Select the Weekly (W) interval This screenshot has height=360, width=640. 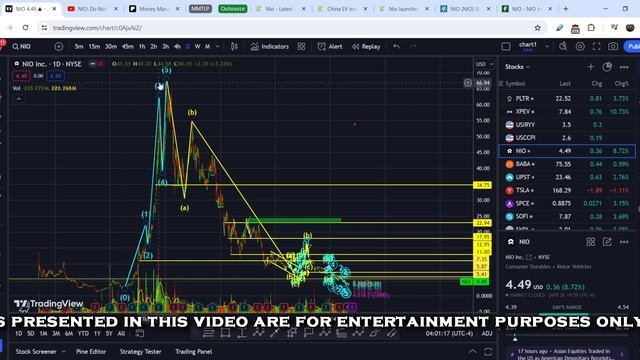[198, 47]
